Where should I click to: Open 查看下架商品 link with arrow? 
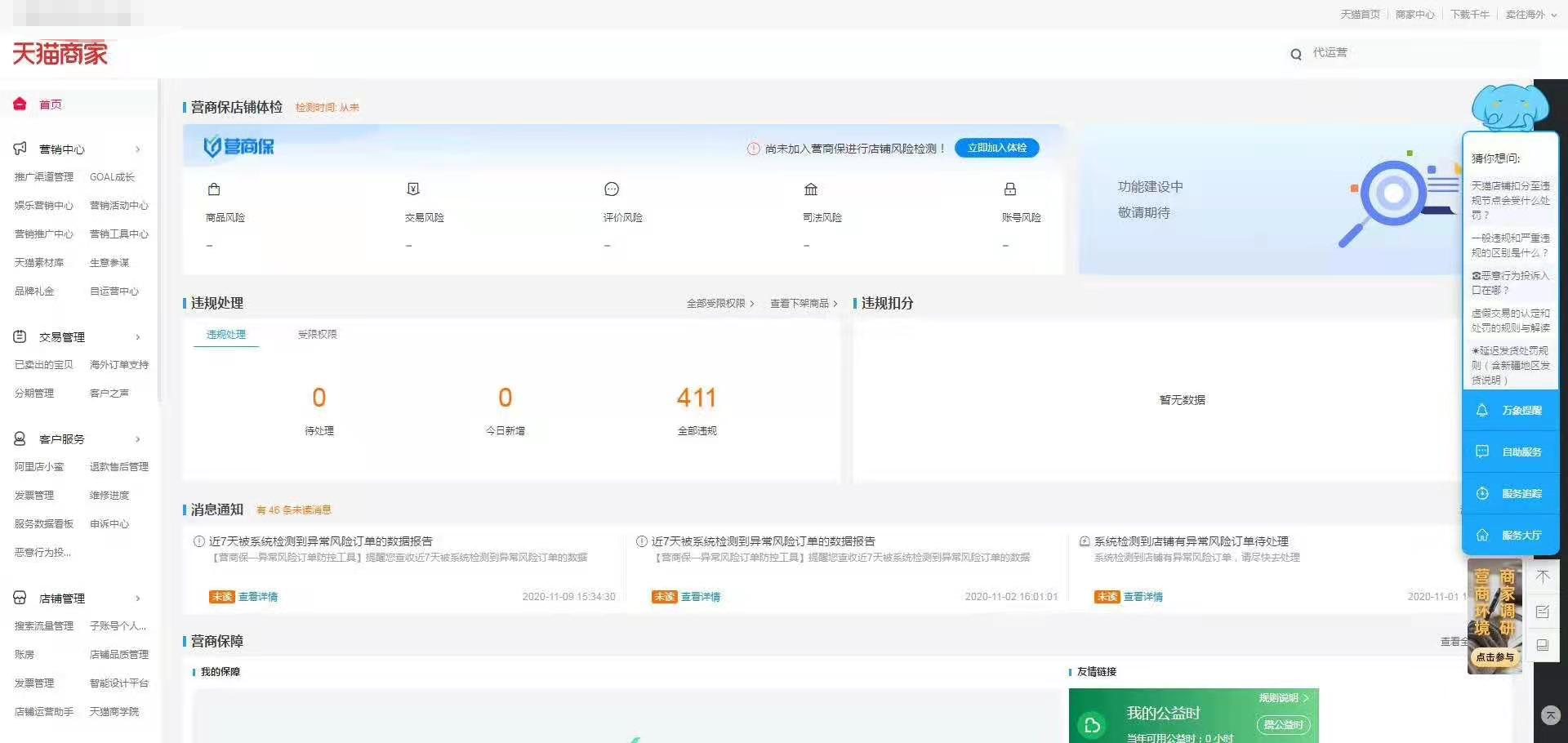coord(804,304)
